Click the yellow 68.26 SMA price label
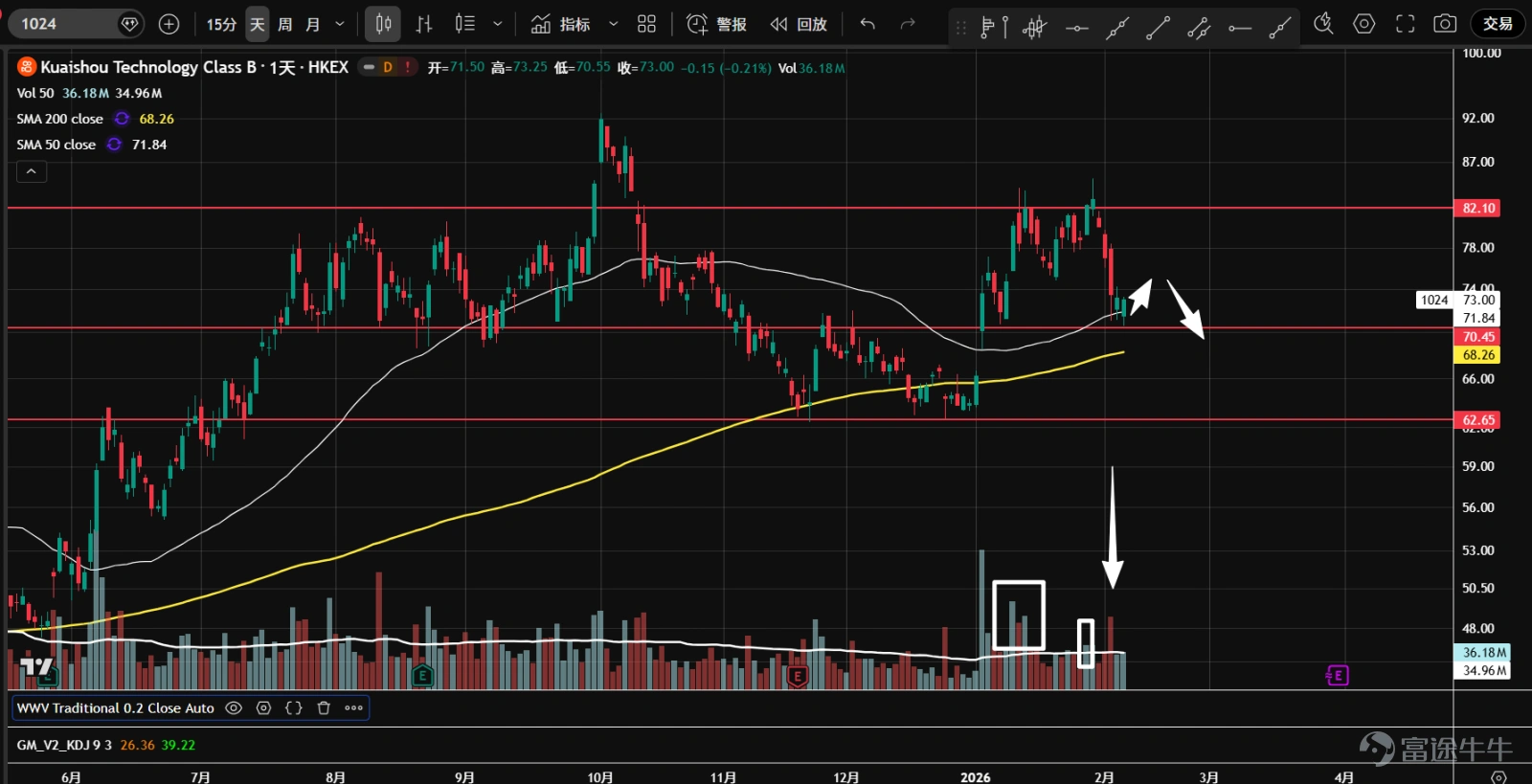 click(1477, 355)
